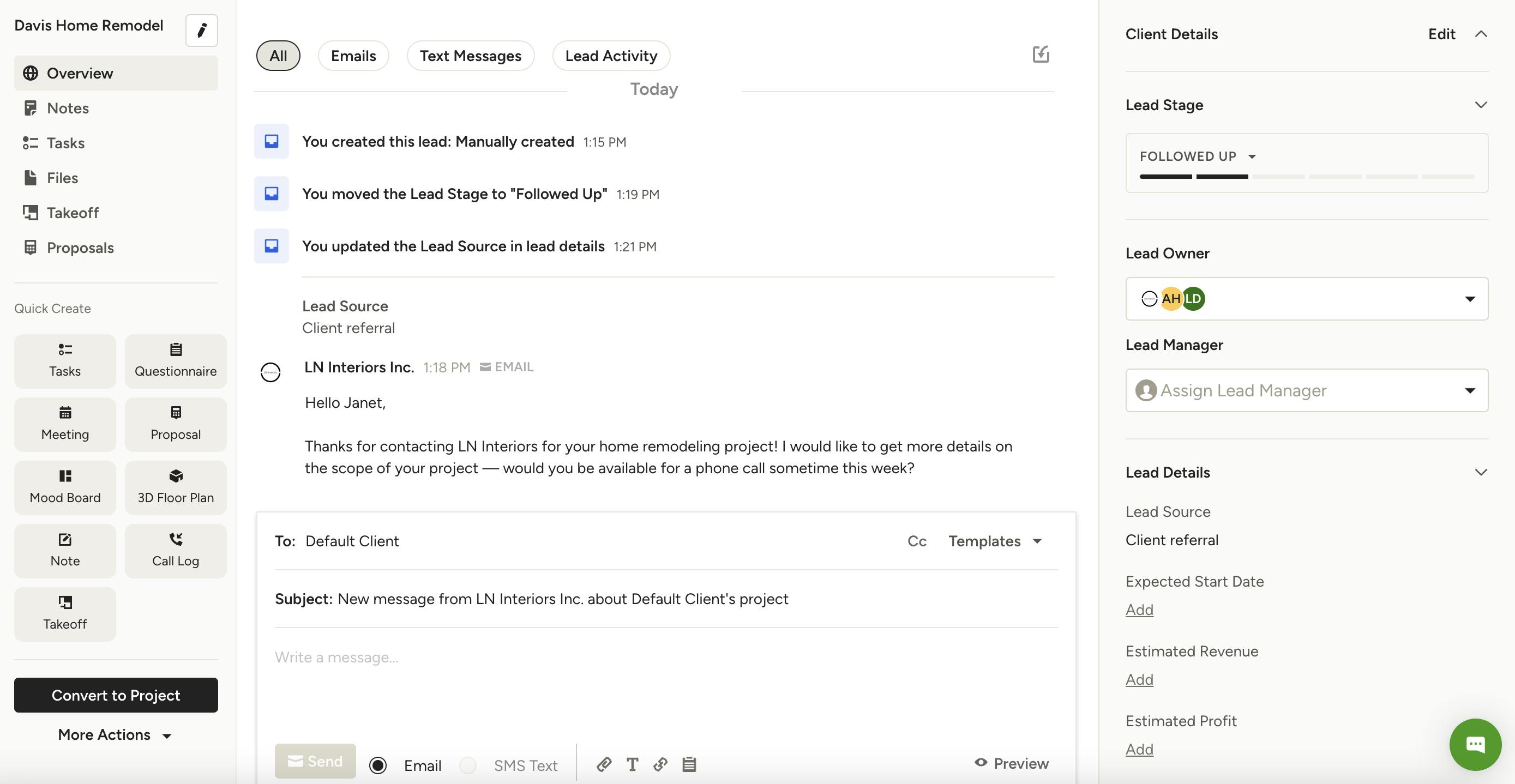This screenshot has height=784, width=1515.
Task: Click the Client referral lead source value
Action: click(1171, 540)
